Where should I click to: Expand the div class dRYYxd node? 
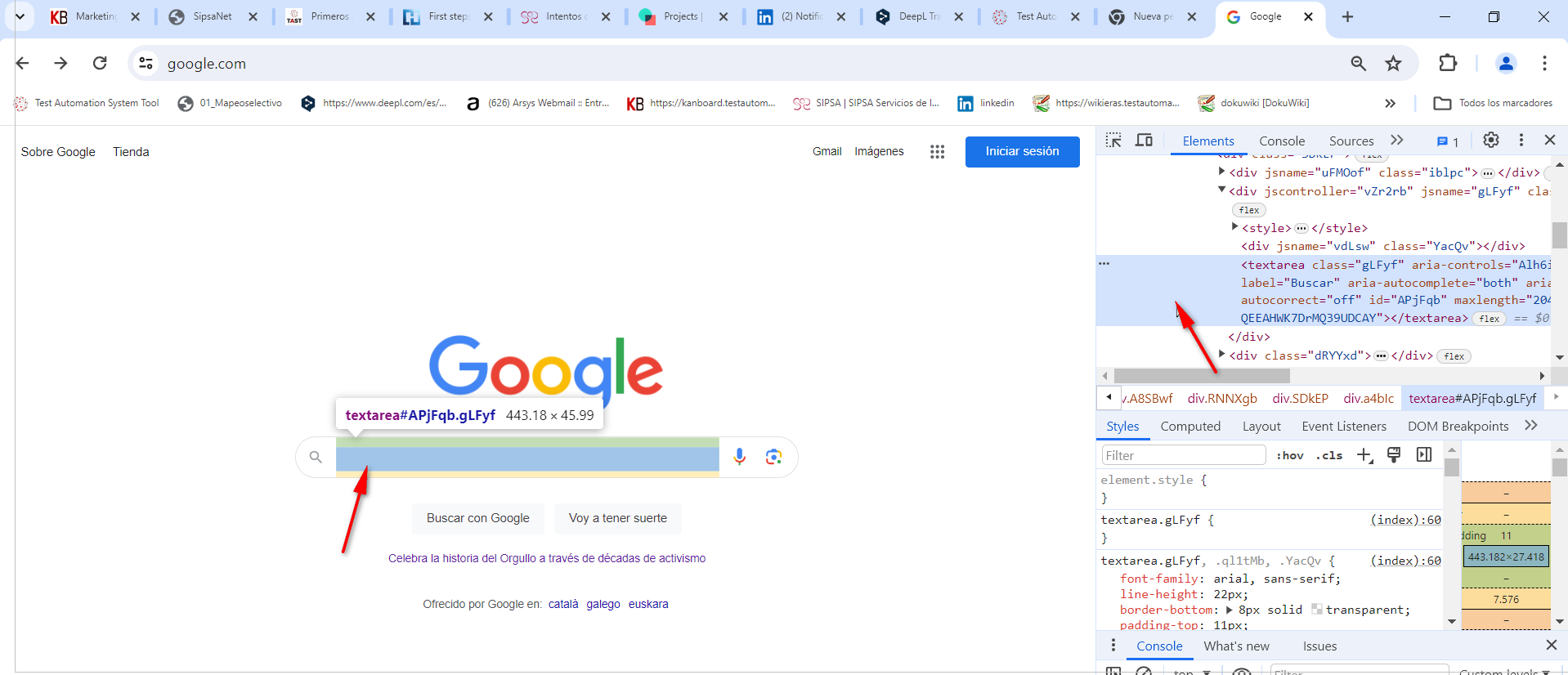point(1222,355)
